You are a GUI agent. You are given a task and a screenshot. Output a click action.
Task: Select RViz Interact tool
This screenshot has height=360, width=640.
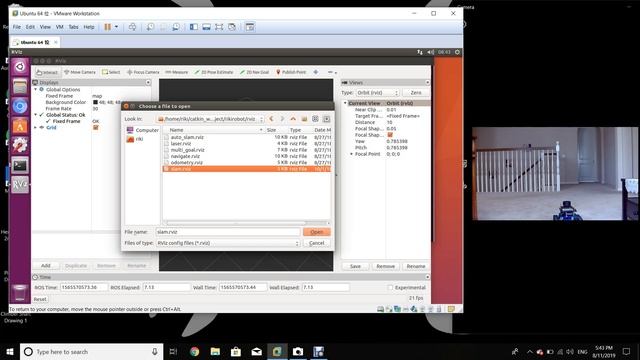(x=47, y=72)
